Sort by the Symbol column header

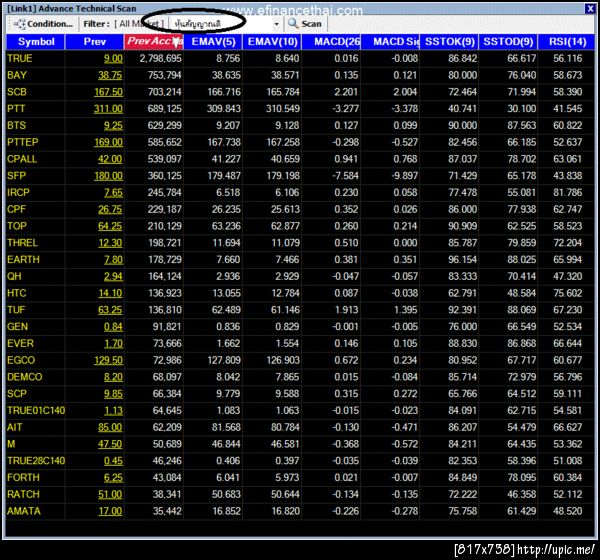[x=36, y=42]
